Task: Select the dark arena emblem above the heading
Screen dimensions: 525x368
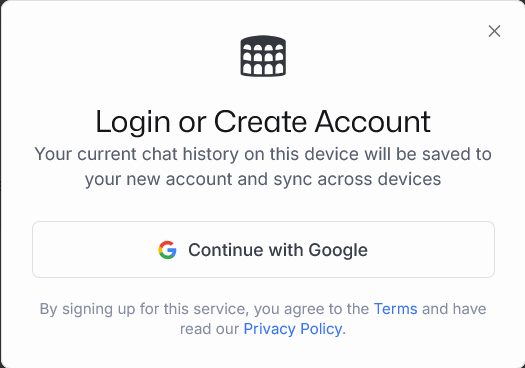Action: (x=263, y=56)
